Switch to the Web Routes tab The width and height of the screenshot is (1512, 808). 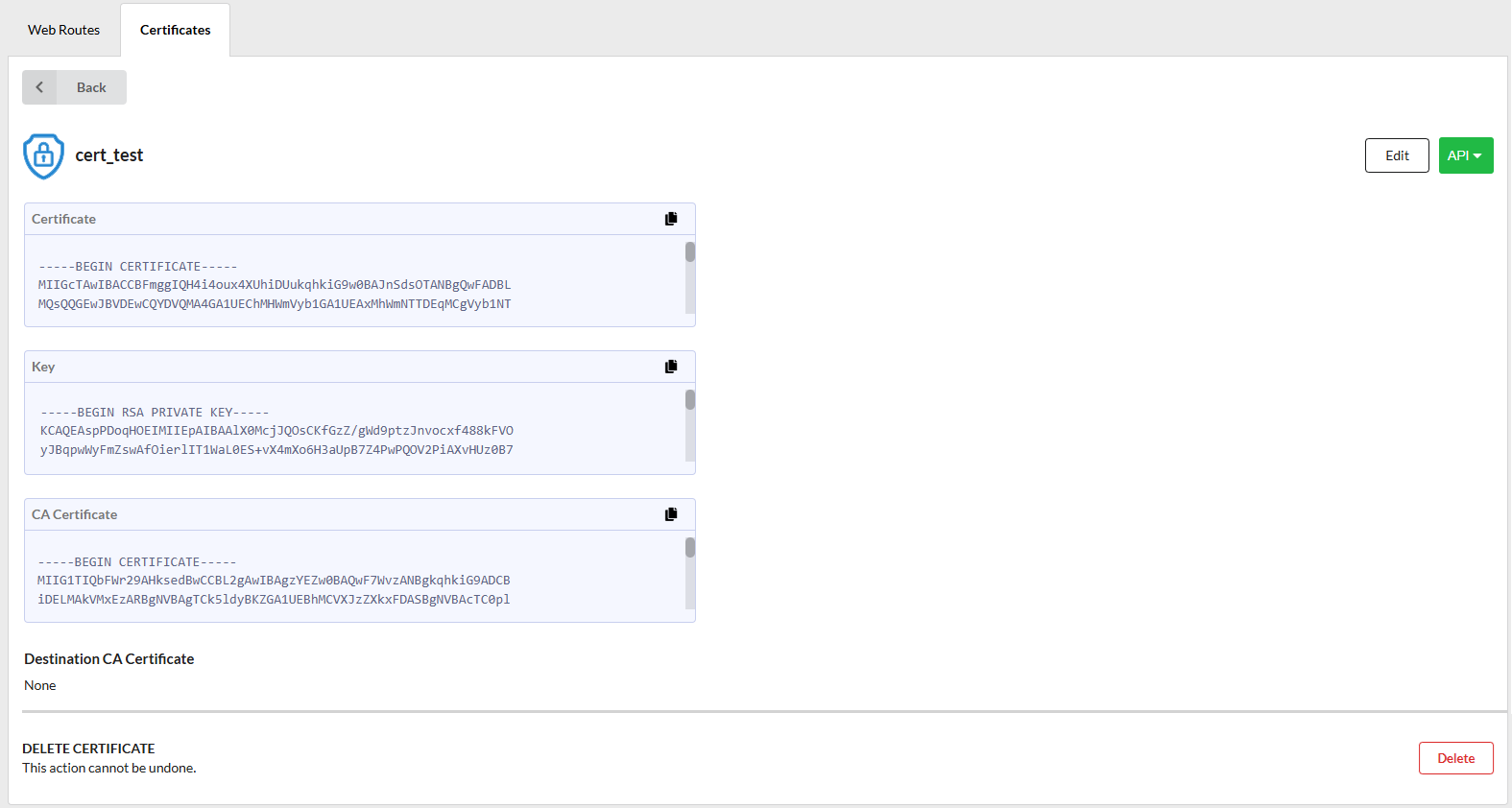(63, 30)
